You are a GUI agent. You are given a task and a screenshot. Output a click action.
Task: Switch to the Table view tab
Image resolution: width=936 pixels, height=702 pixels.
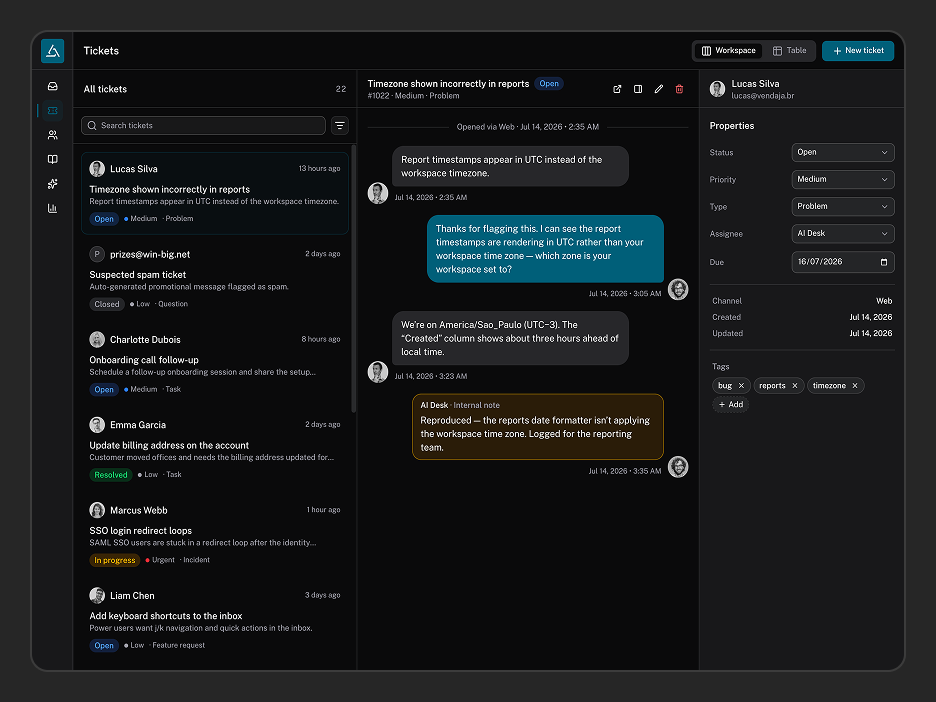[789, 51]
